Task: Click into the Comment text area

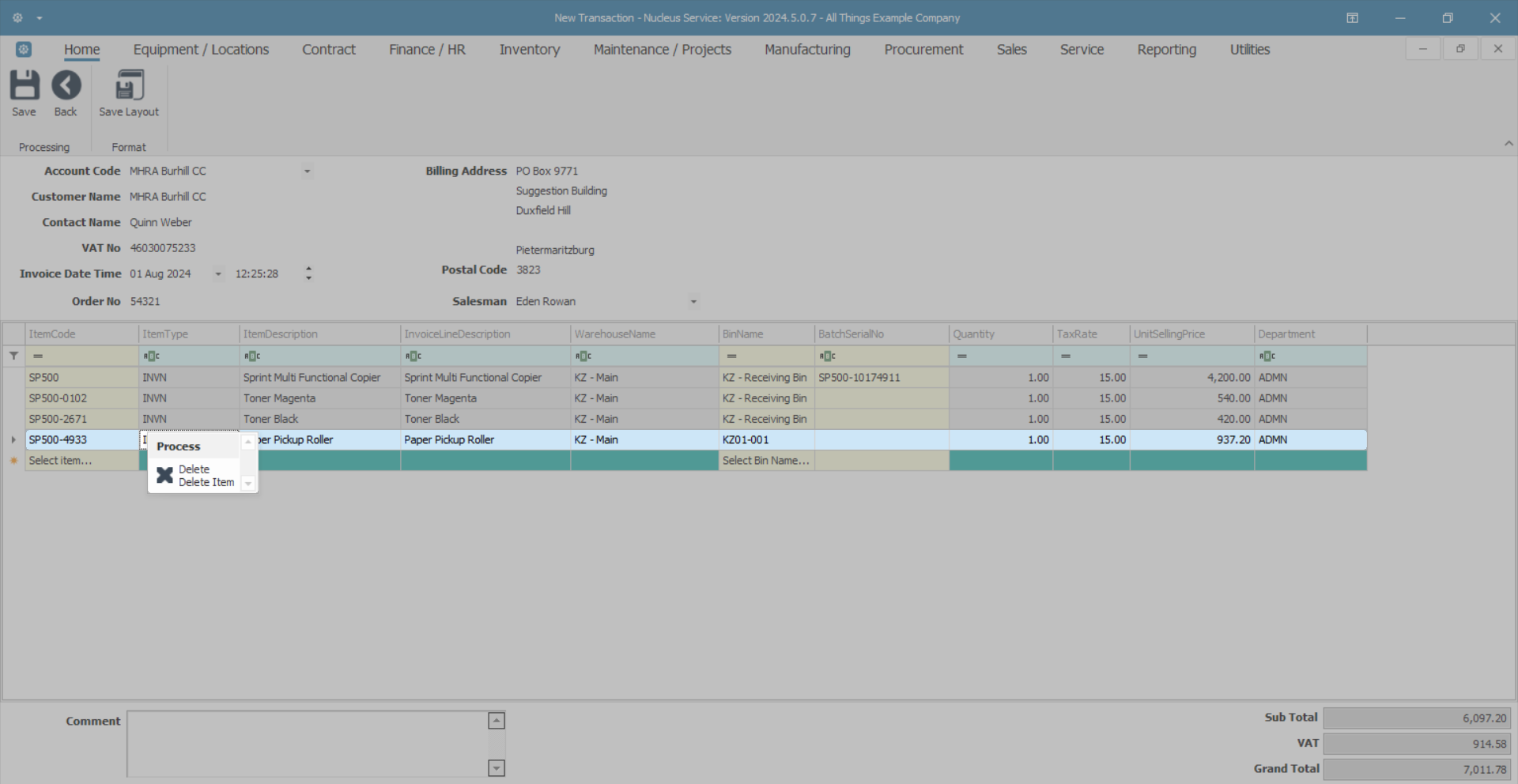Action: click(308, 744)
